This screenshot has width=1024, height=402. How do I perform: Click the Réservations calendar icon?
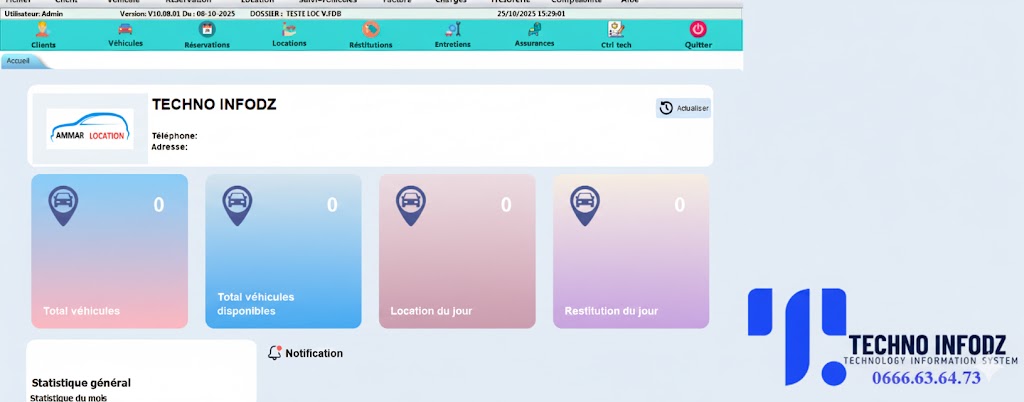click(207, 33)
